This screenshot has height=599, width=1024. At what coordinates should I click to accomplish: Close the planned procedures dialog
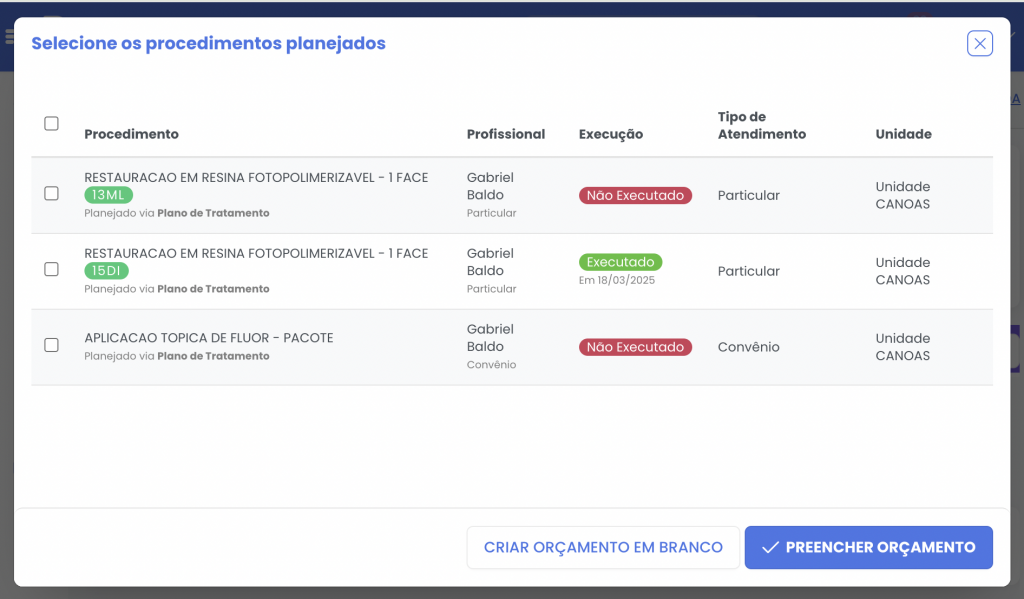click(x=980, y=43)
